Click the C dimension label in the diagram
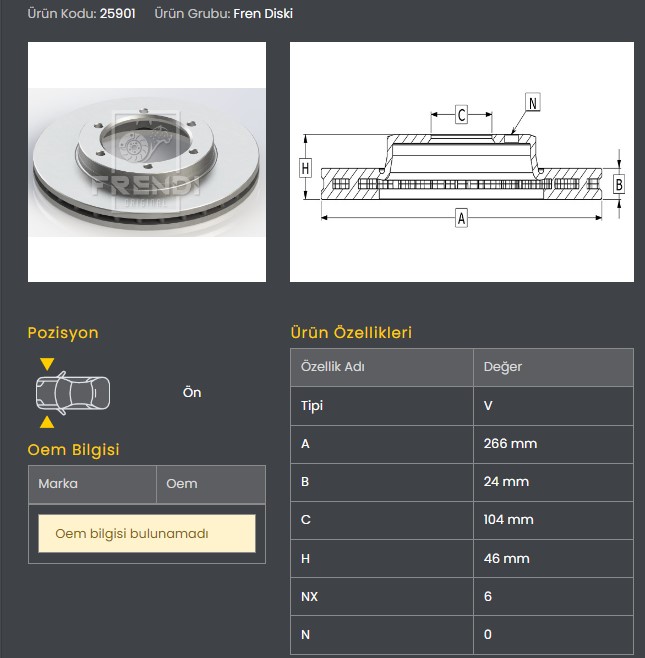The height and width of the screenshot is (658, 645). point(461,115)
